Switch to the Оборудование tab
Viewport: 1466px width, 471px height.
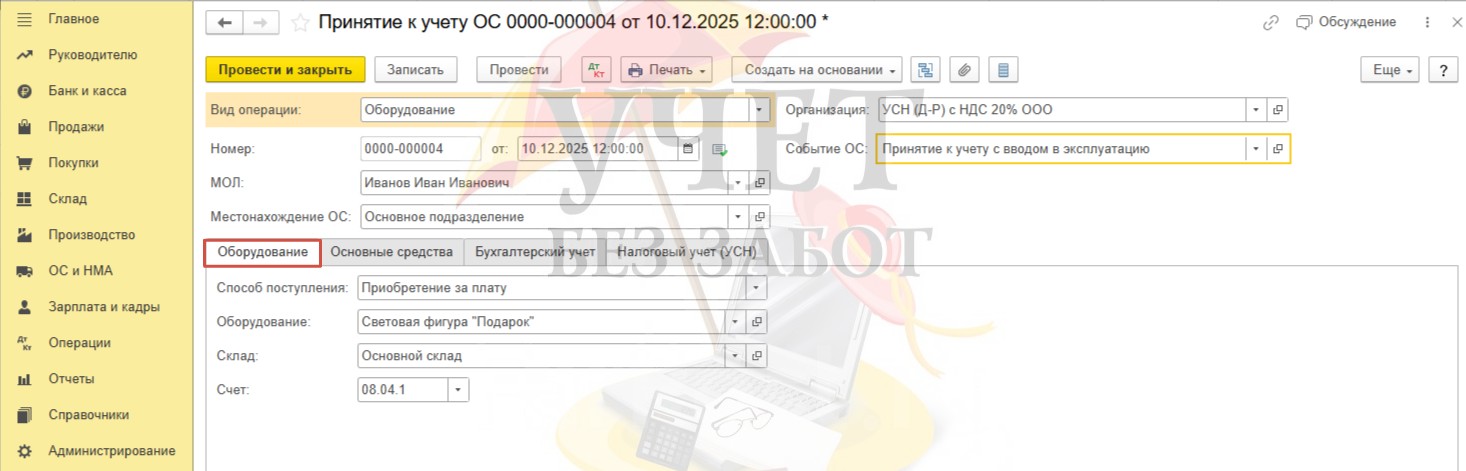point(263,253)
